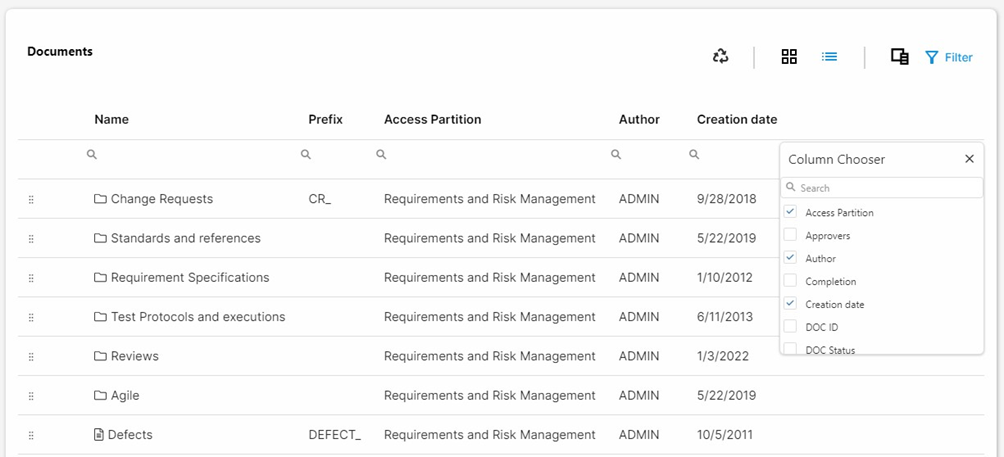Click the Filter button

948,57
